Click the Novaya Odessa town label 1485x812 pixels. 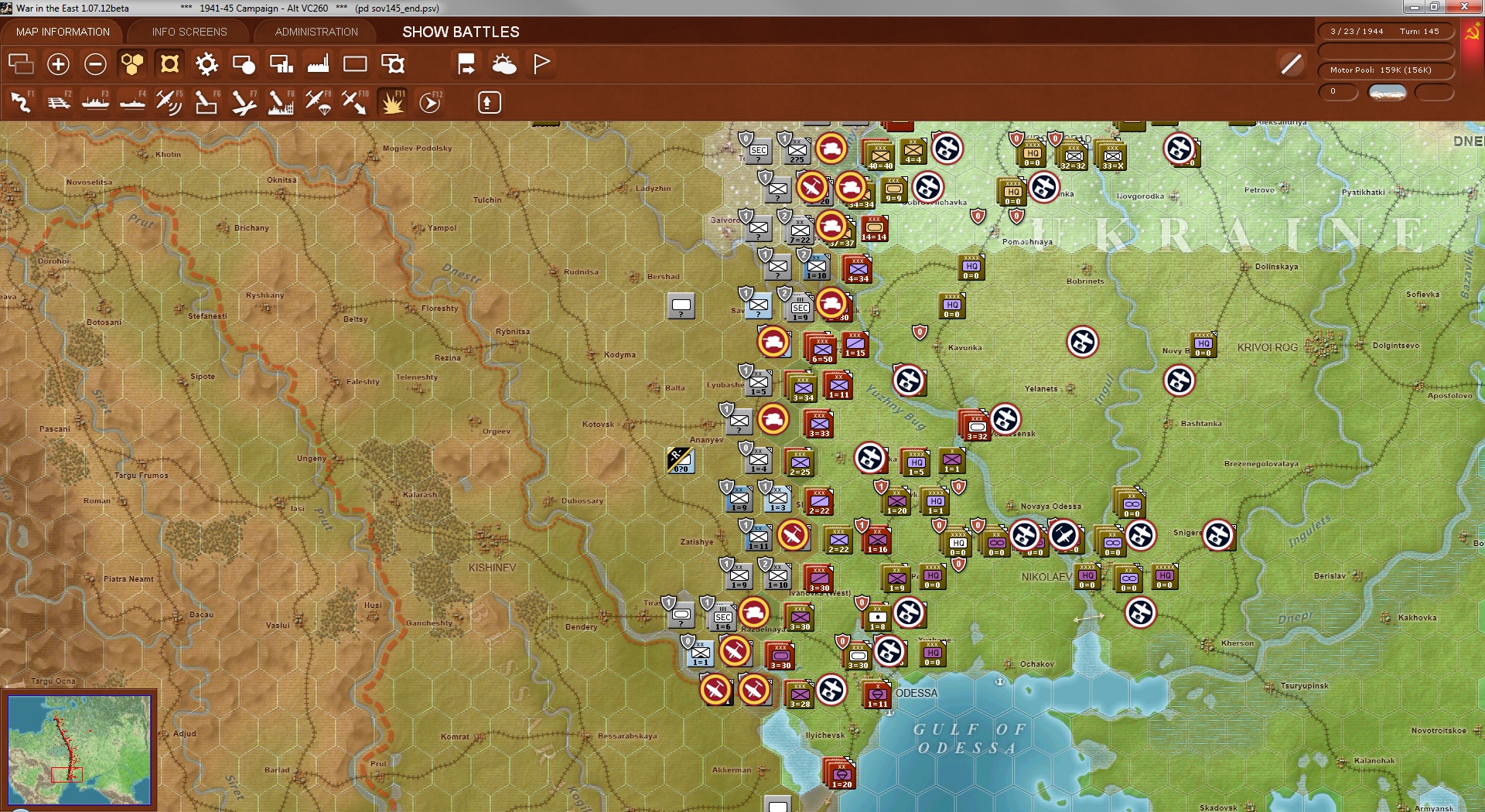click(1050, 507)
